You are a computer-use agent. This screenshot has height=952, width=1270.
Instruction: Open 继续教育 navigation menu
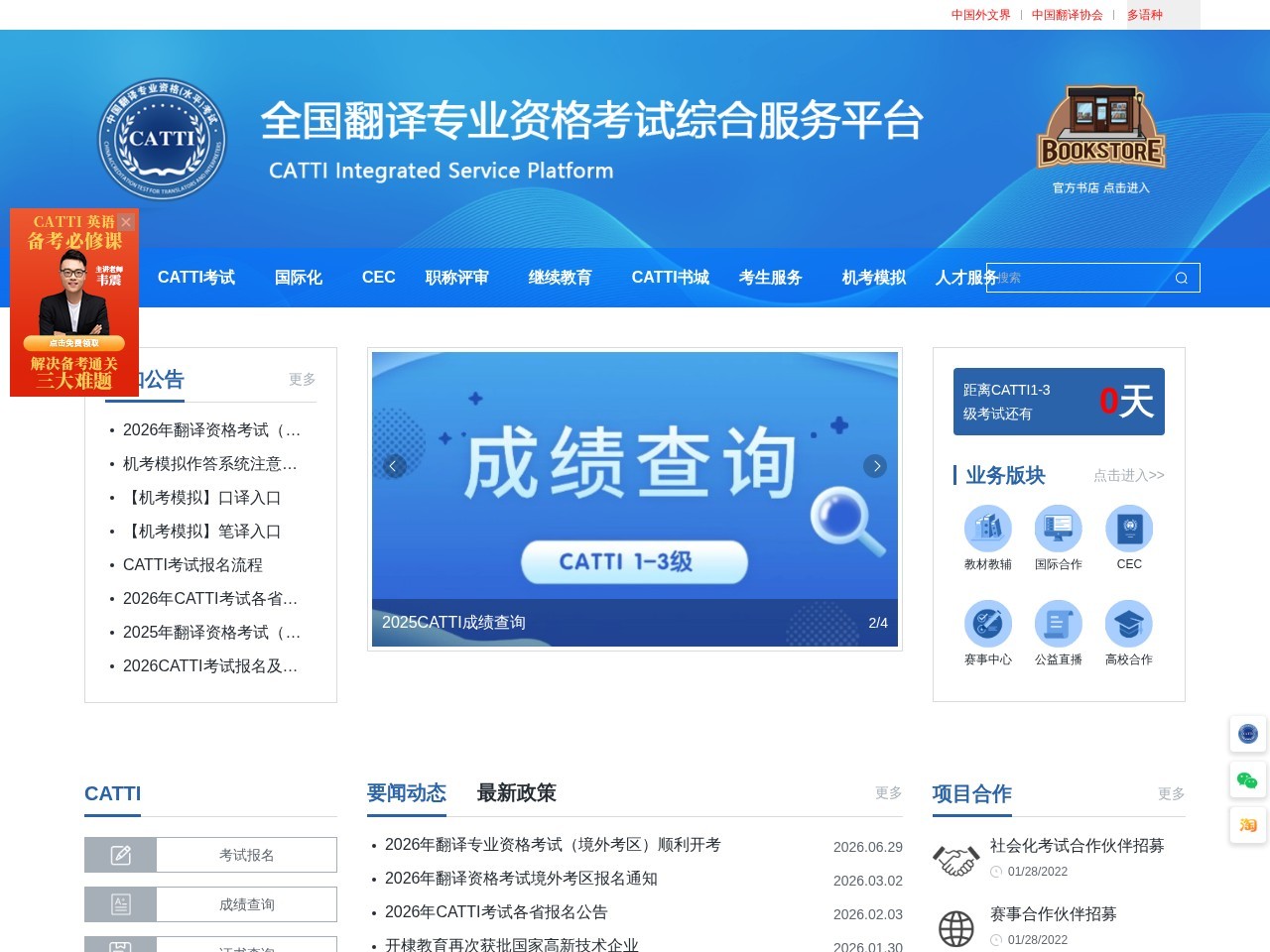pyautogui.click(x=561, y=278)
